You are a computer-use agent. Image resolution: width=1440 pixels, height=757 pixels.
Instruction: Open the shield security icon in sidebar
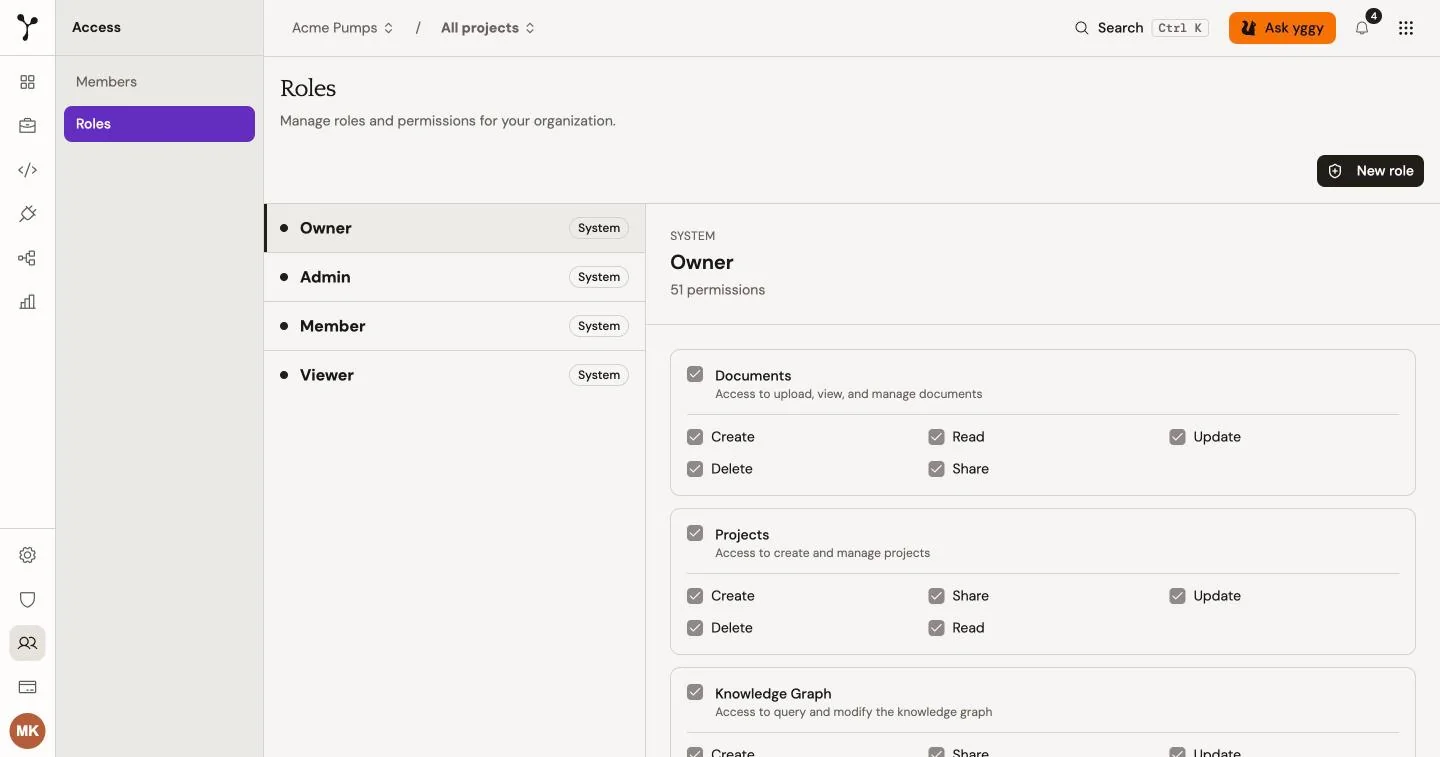28,599
